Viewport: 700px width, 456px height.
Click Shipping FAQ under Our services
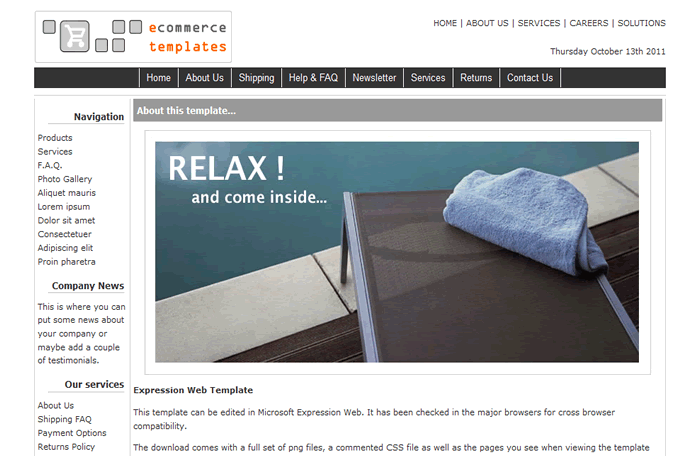(x=64, y=419)
